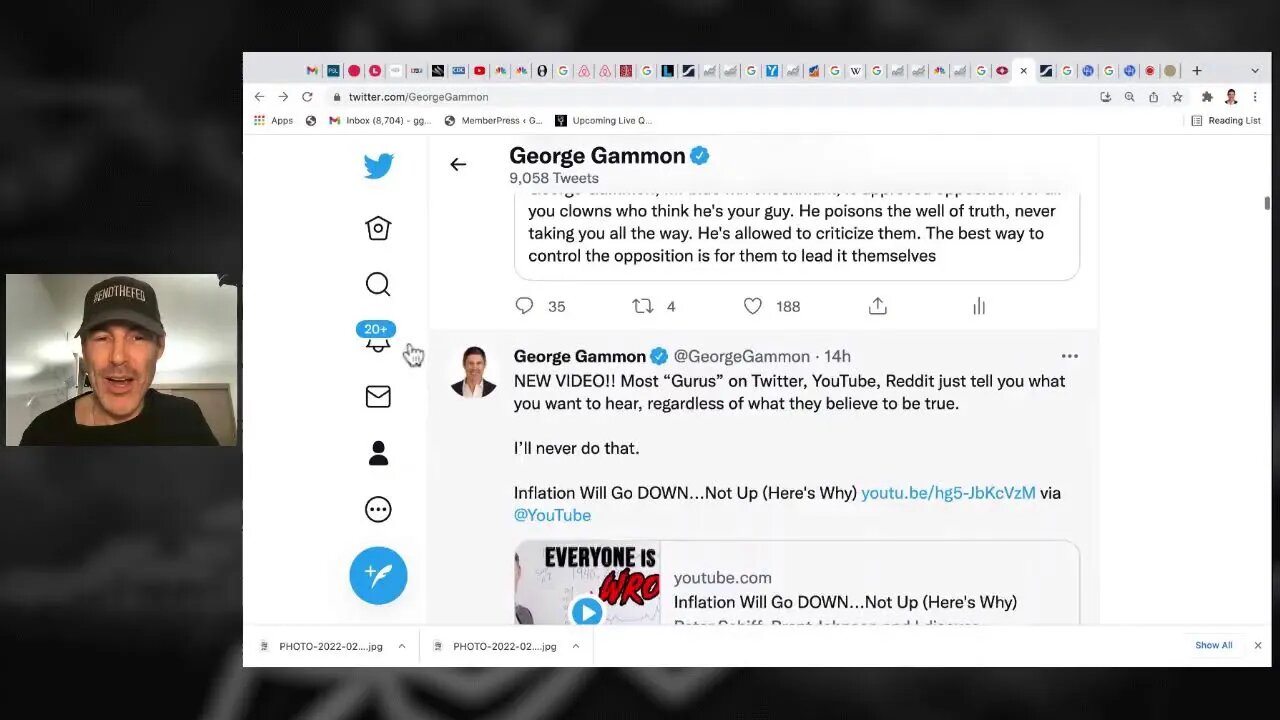Open the youtu.be/hg5-JbKcVzM link
Screen dimensions: 1280x720
coord(948,493)
